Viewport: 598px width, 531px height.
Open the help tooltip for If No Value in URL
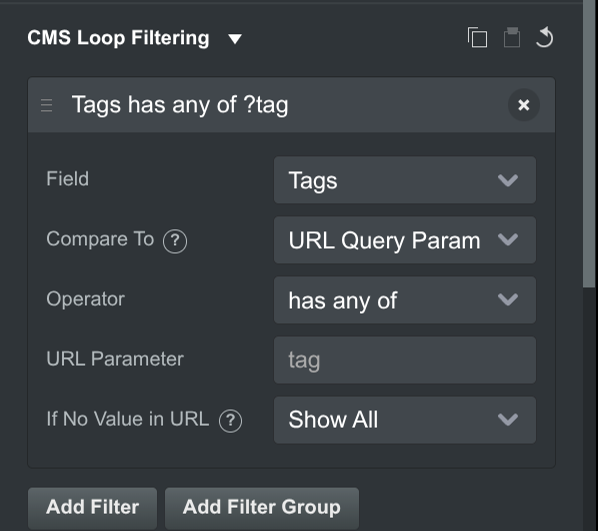point(230,420)
